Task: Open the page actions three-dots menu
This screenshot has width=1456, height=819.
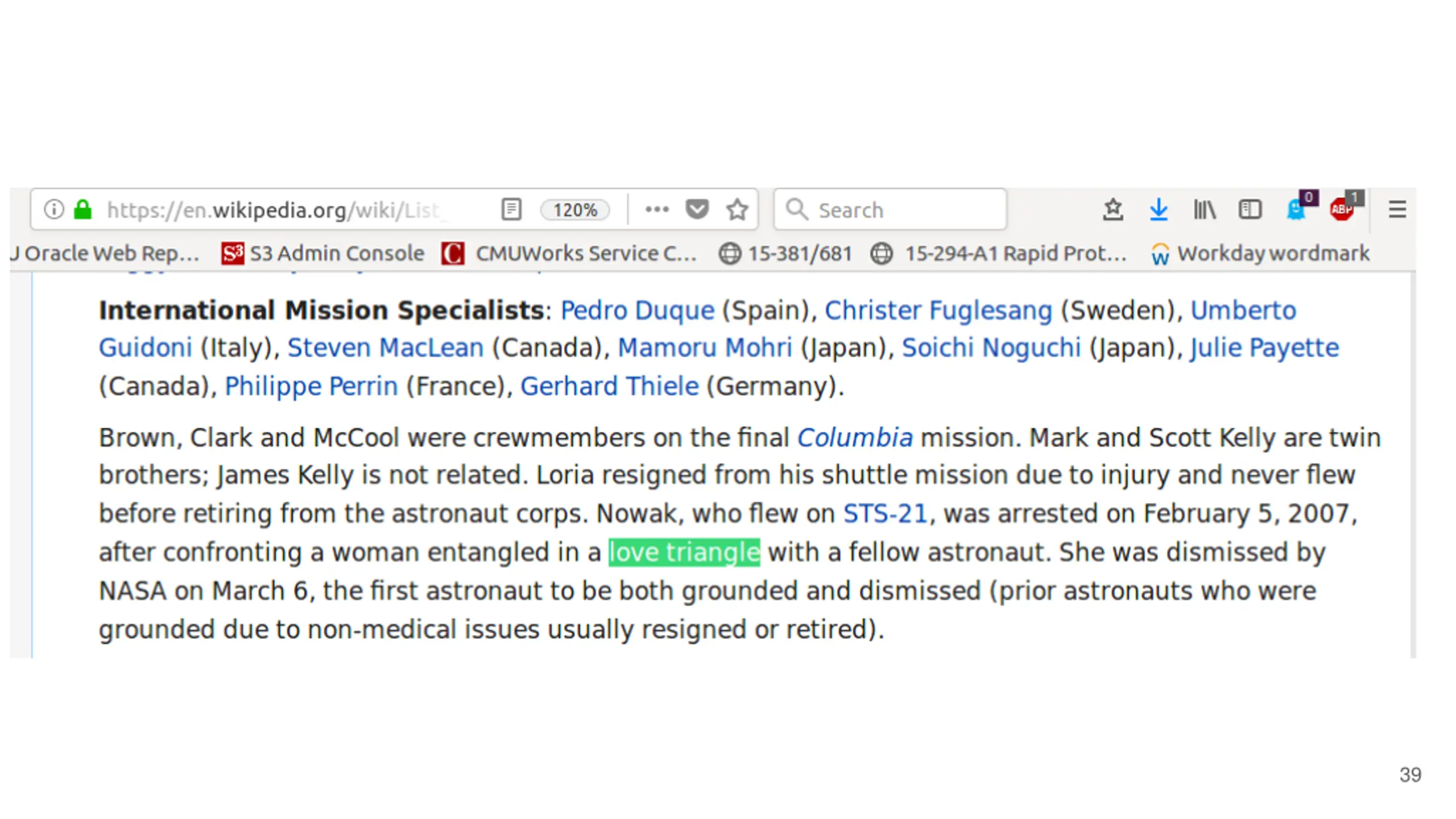Action: (x=657, y=209)
